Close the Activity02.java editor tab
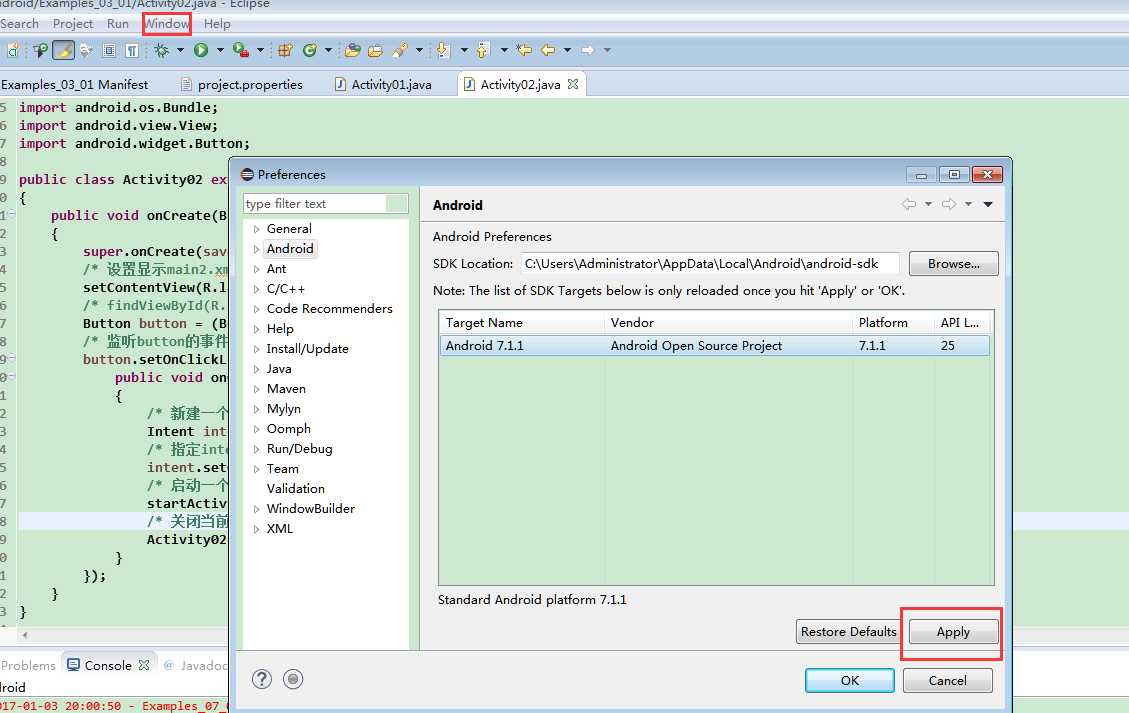This screenshot has width=1129, height=713. point(573,84)
